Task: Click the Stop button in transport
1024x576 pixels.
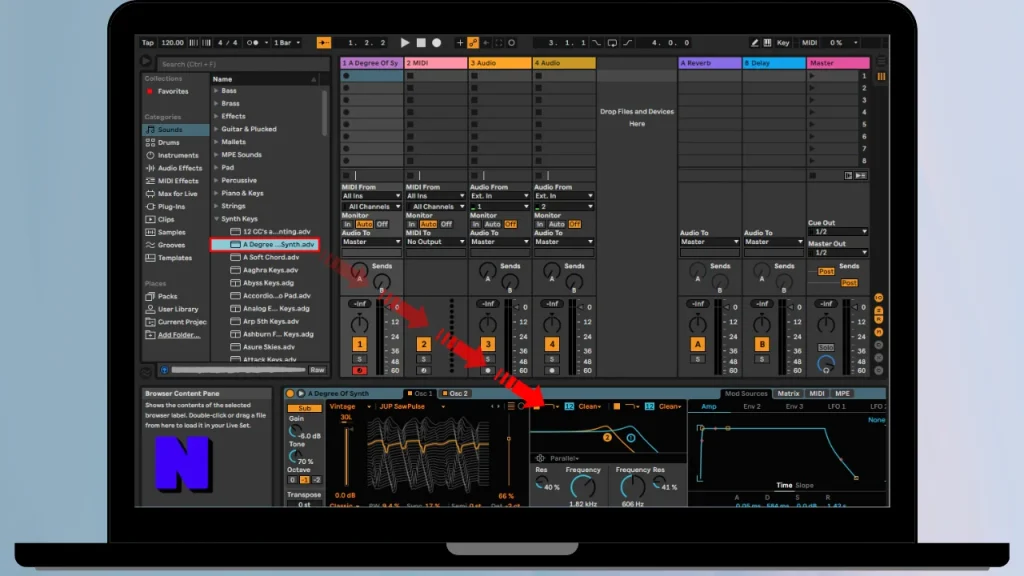Action: tap(421, 42)
